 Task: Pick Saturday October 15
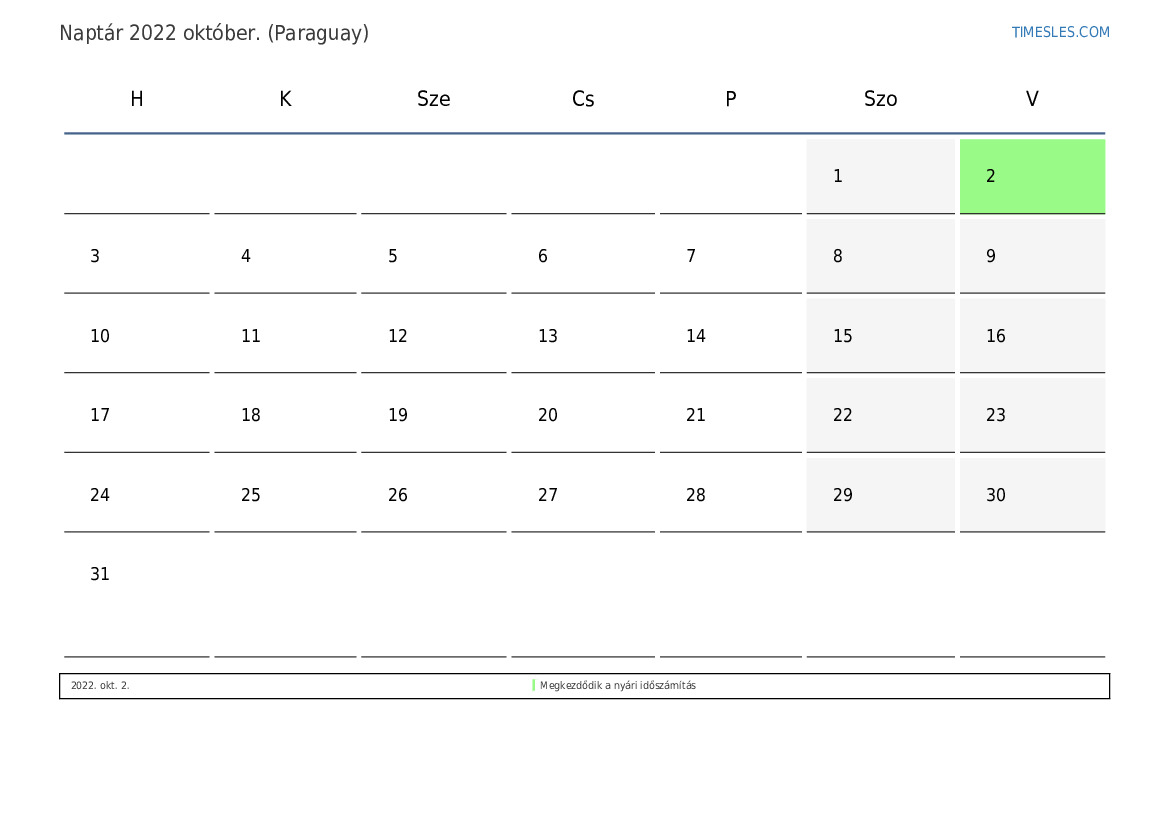point(880,336)
